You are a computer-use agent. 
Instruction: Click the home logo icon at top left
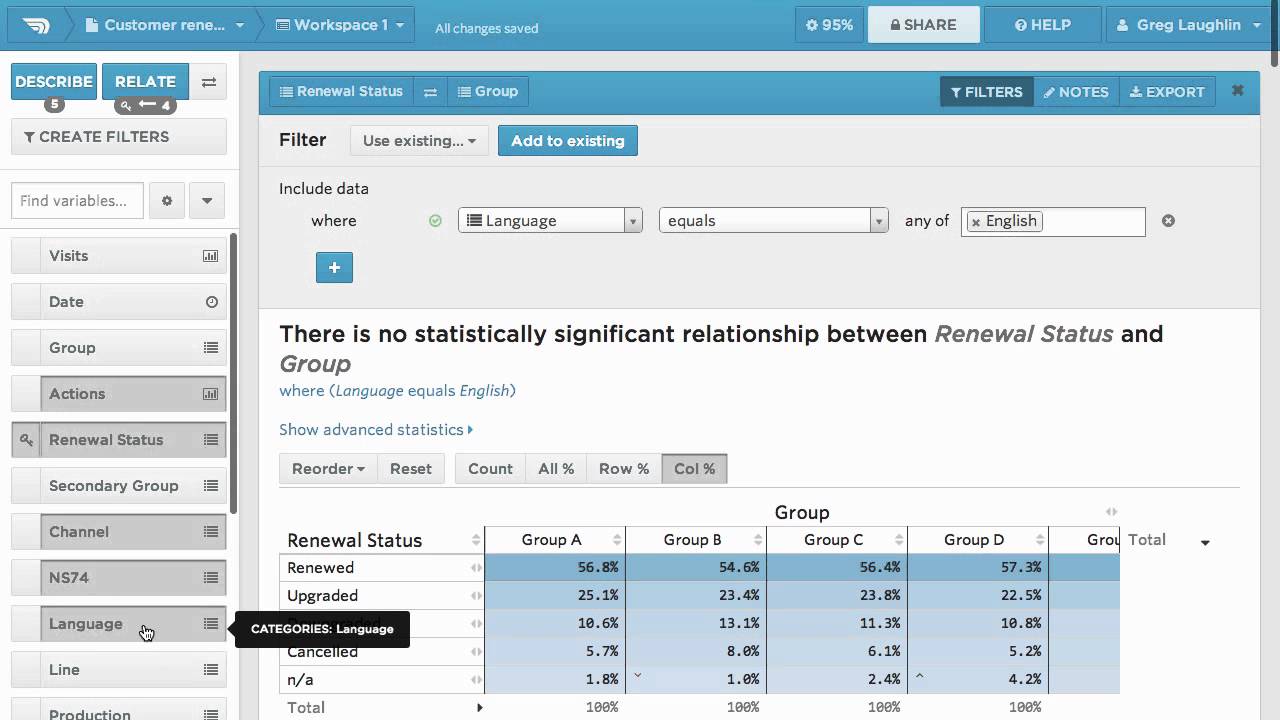[36, 25]
